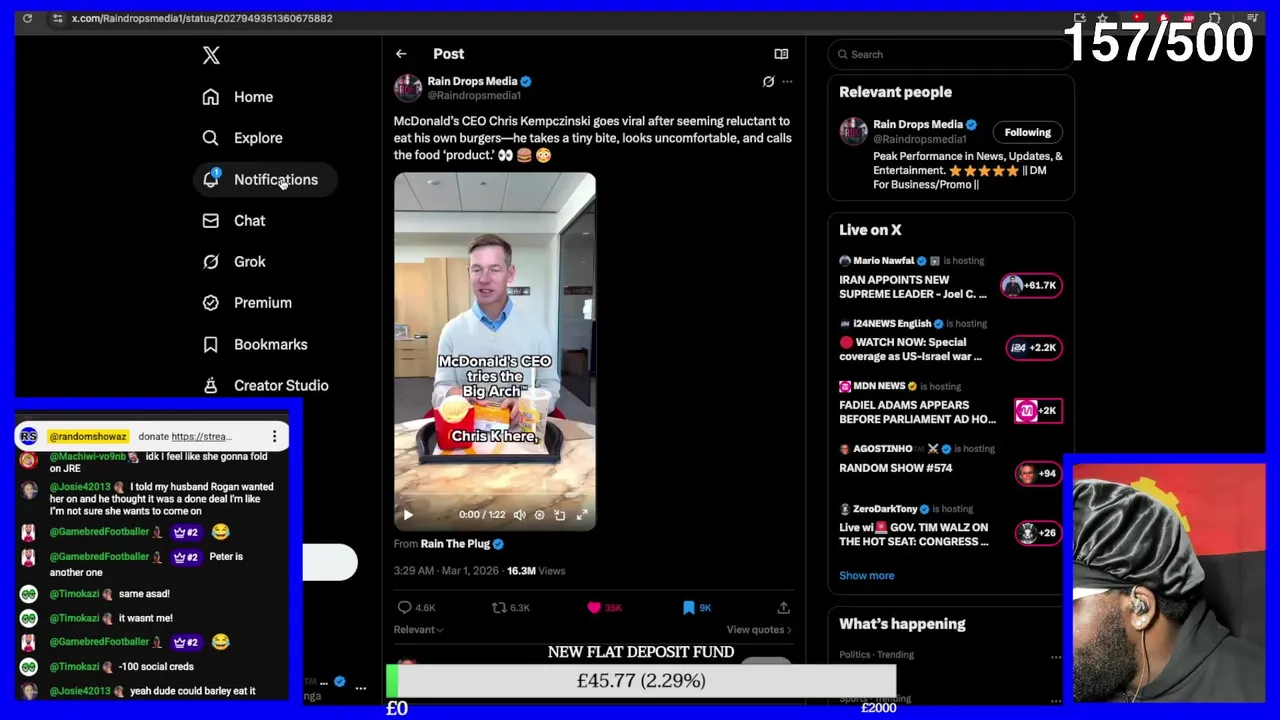Open Rain Drops Media in Relevant people
Image resolution: width=1280 pixels, height=720 pixels.
917,125
